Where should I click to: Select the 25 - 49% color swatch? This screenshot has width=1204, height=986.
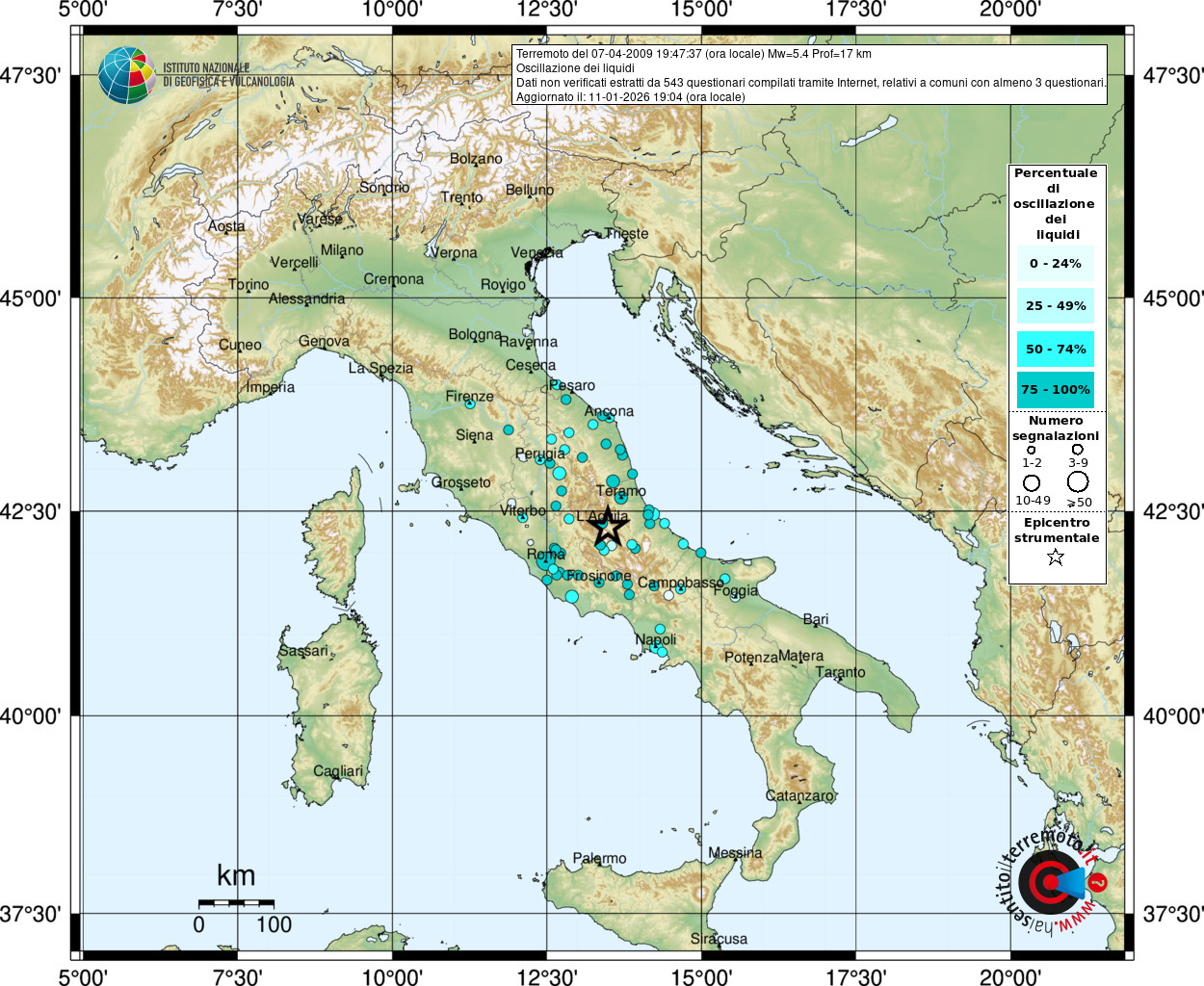point(1056,305)
